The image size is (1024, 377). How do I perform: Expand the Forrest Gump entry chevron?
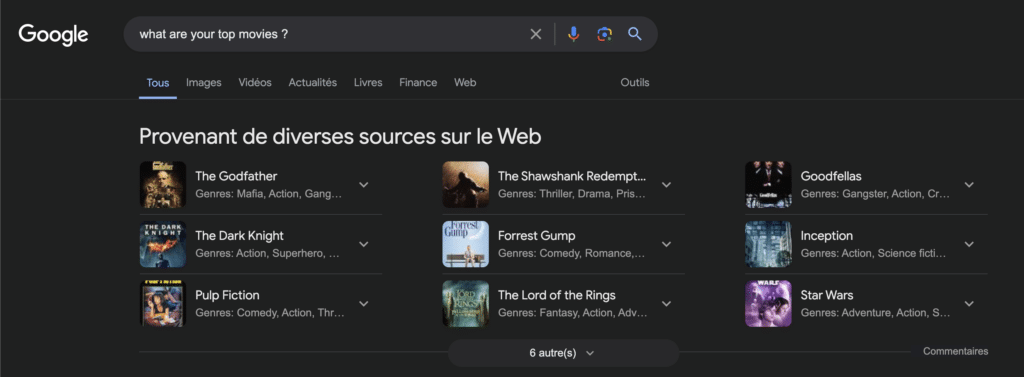[x=666, y=244]
